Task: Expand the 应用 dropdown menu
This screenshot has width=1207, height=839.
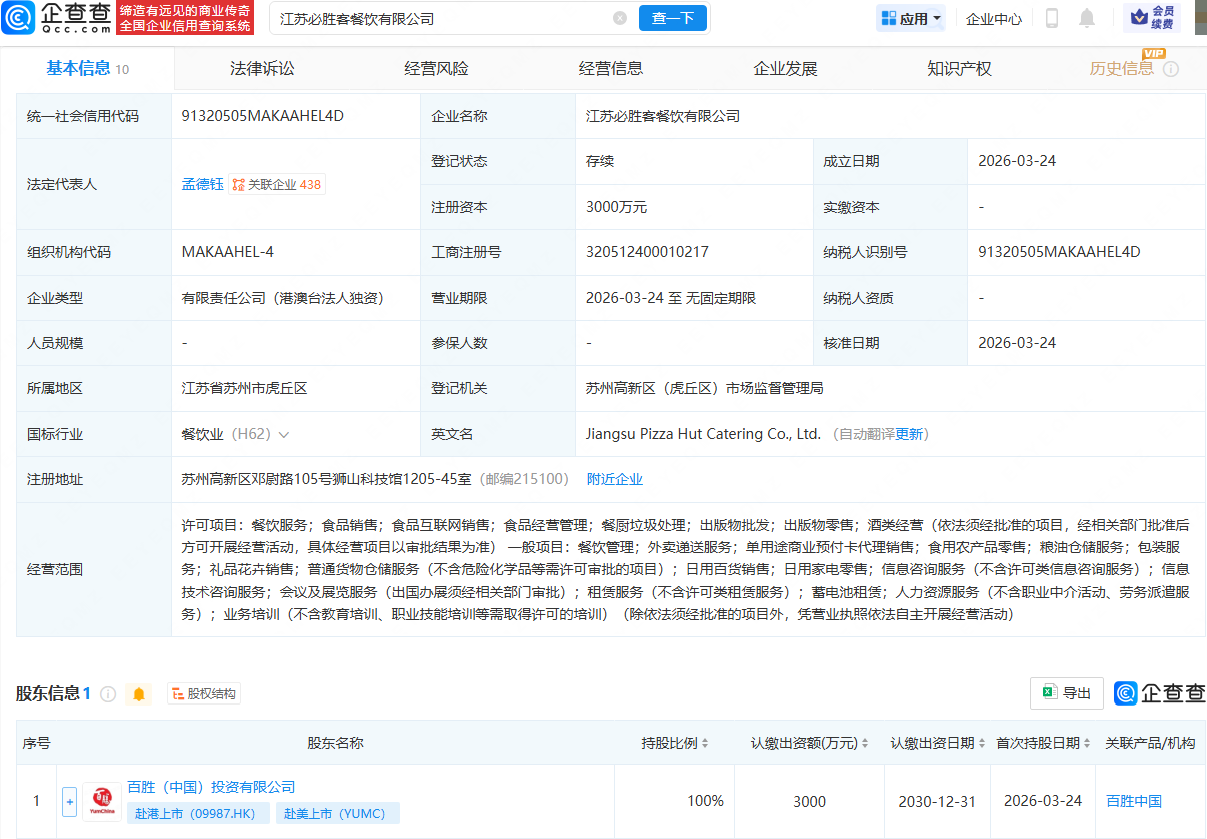Action: click(910, 18)
